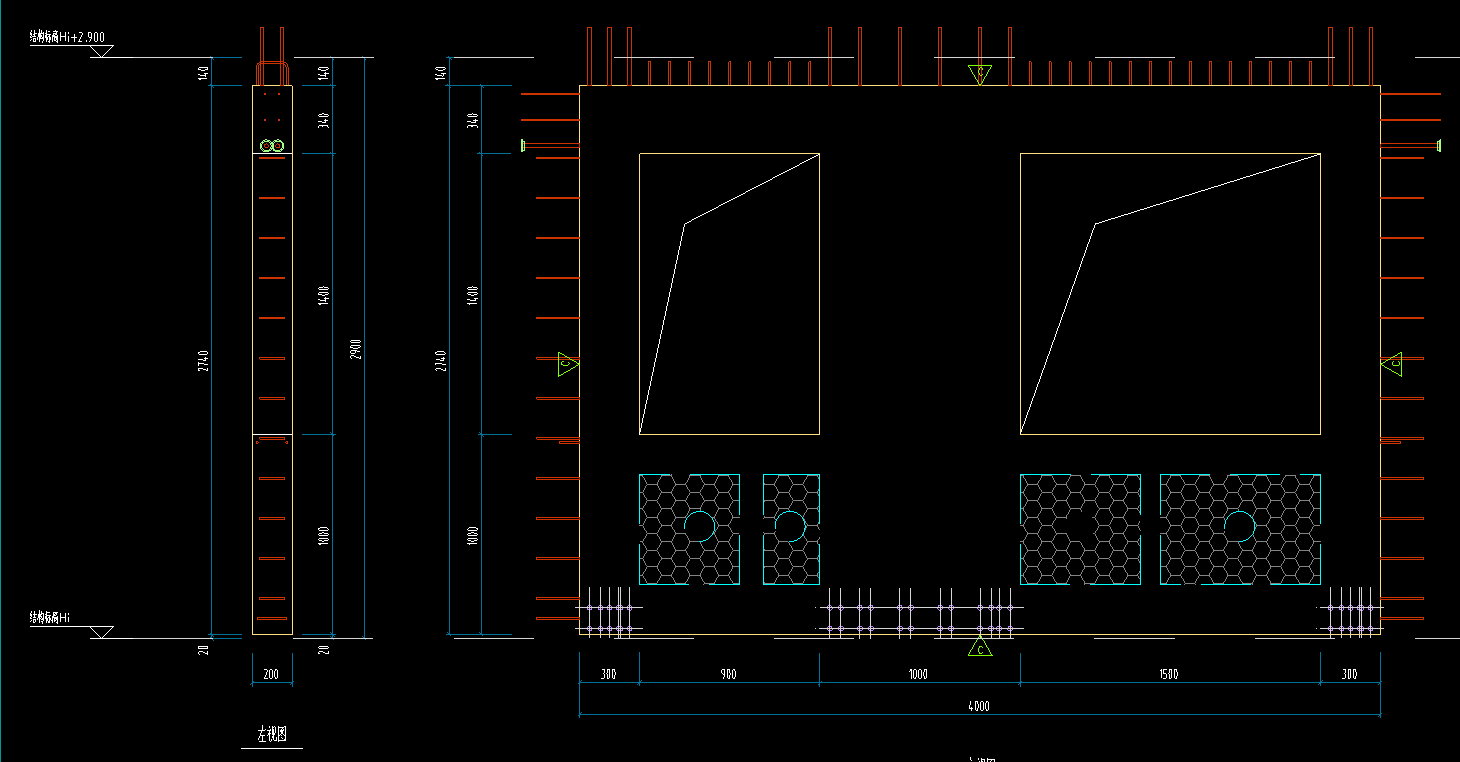Select the 20 dimension right of the section base
The height and width of the screenshot is (762, 1460).
pyautogui.click(x=324, y=651)
